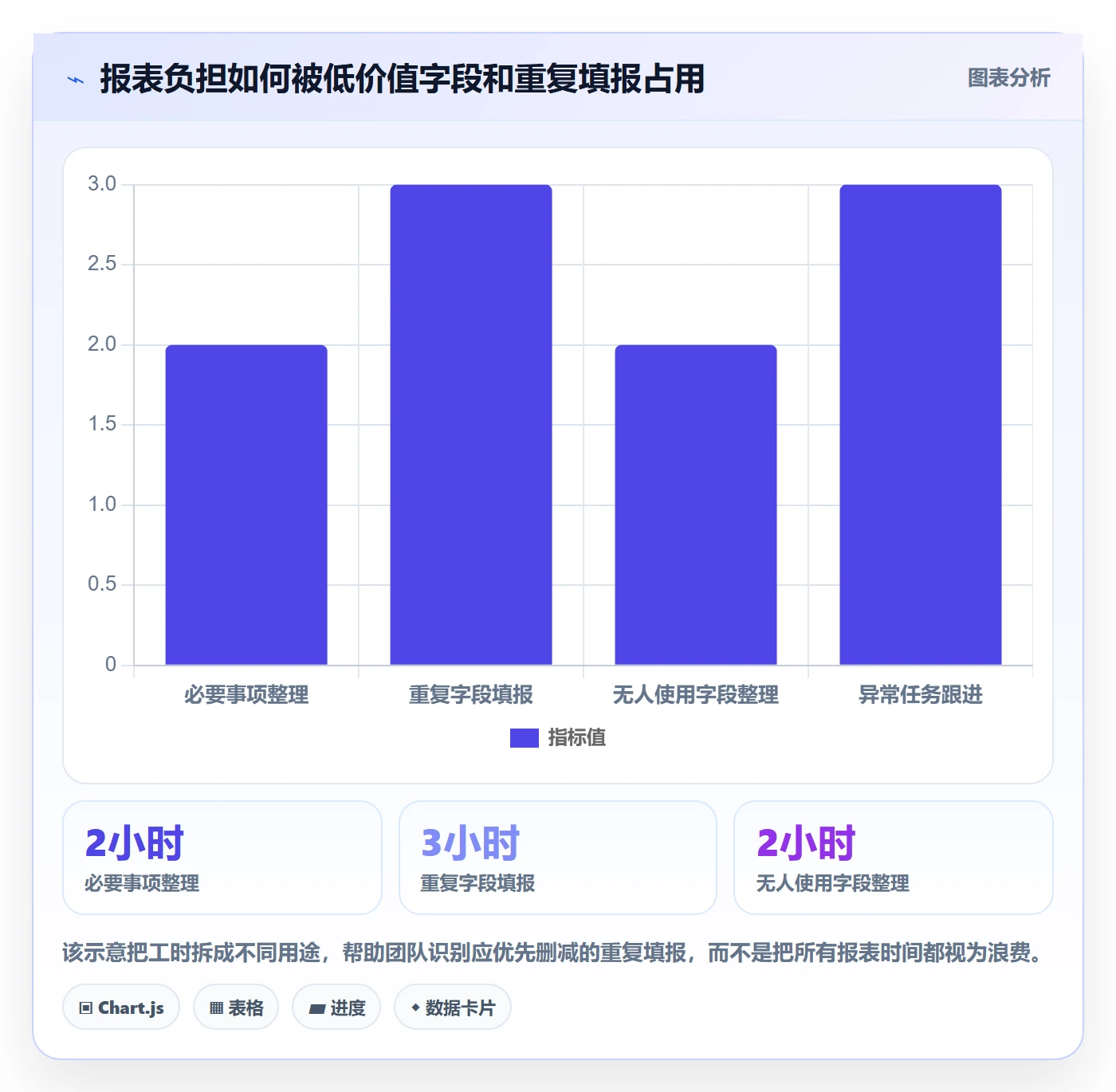
Task: Click the 1.5 y-axis tick label
Action: (x=102, y=424)
